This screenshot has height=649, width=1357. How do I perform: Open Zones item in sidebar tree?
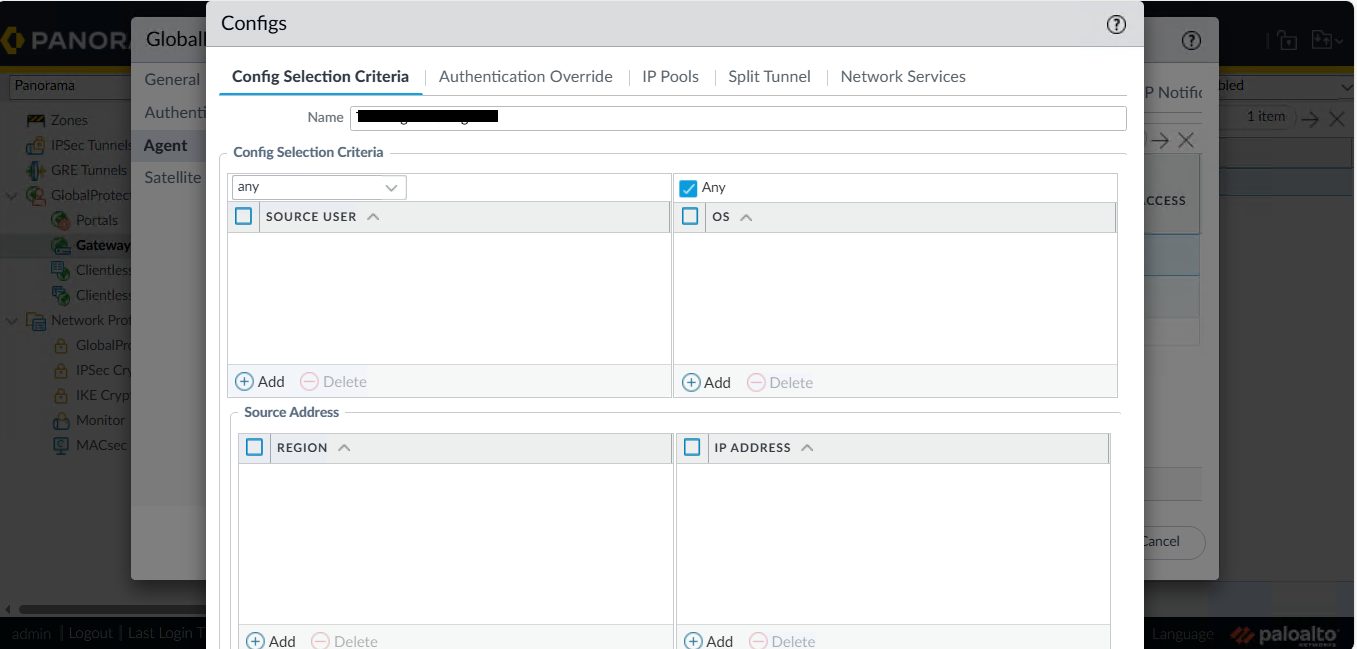click(x=69, y=120)
